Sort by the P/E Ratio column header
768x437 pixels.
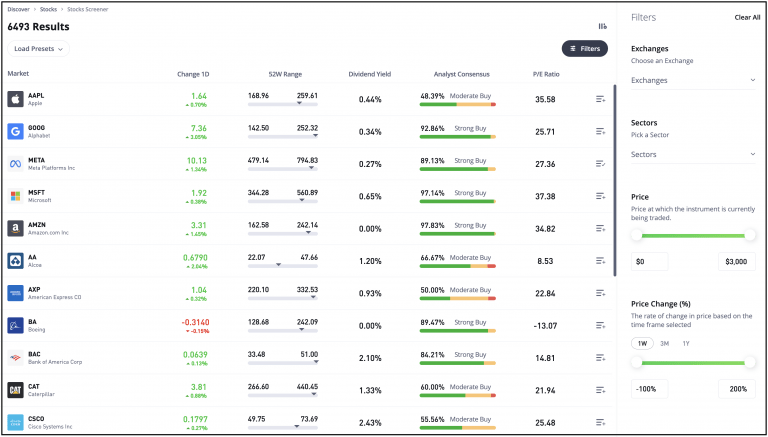[546, 74]
